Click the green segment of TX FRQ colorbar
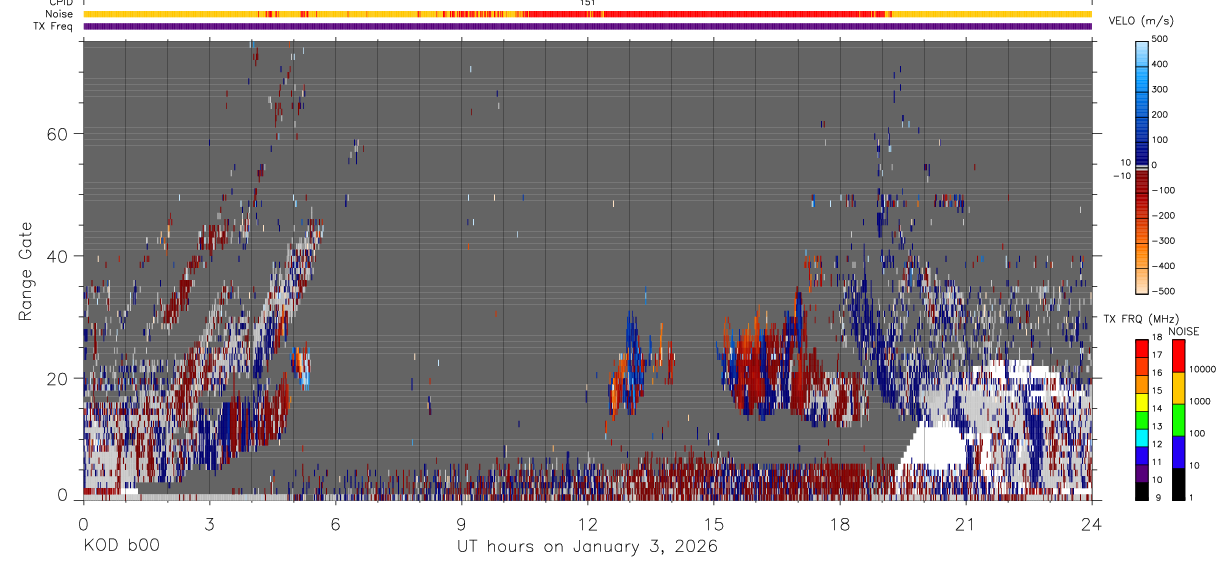 [1143, 419]
